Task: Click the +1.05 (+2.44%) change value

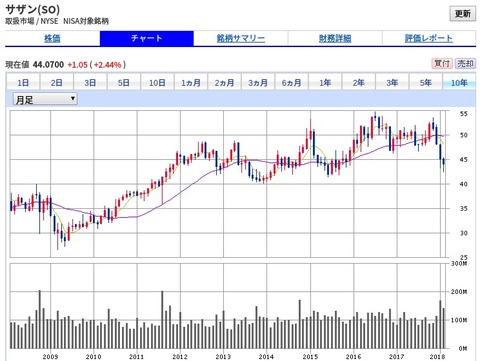Action: [x=97, y=64]
